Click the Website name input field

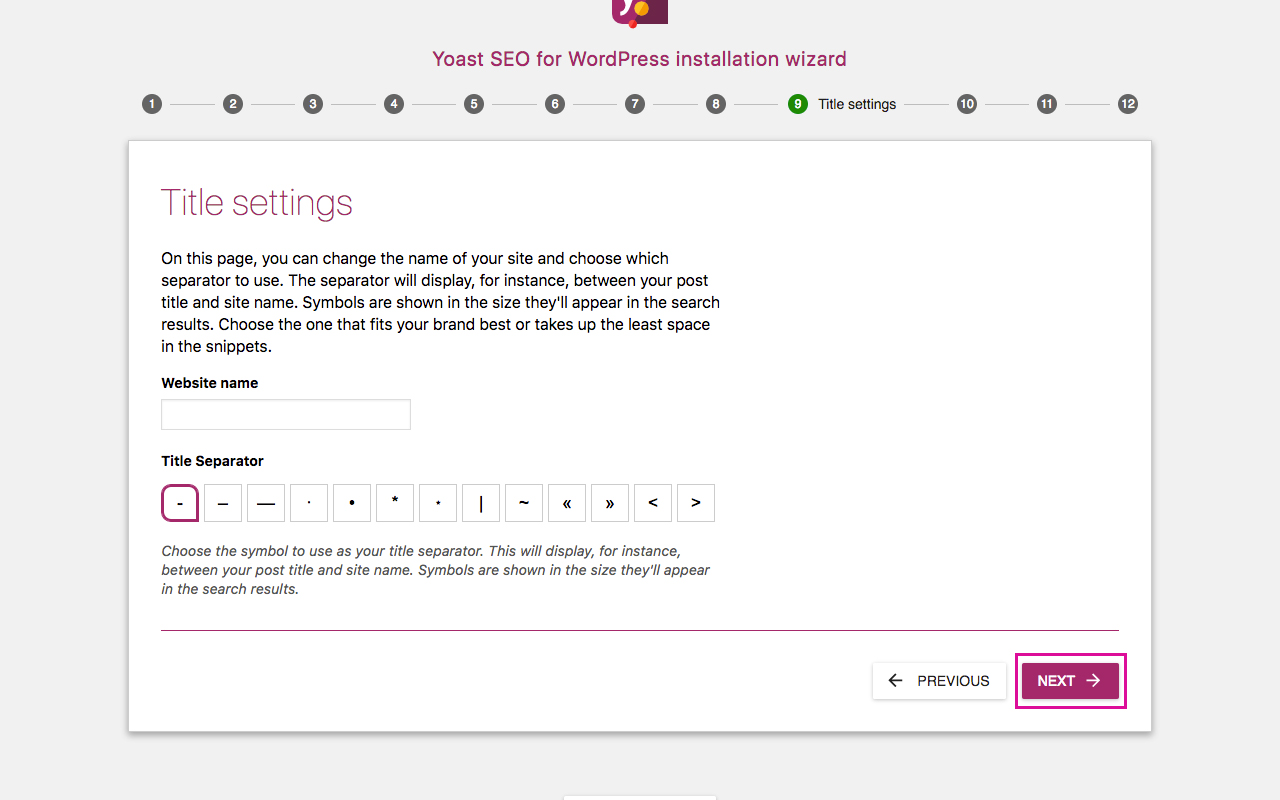(286, 415)
